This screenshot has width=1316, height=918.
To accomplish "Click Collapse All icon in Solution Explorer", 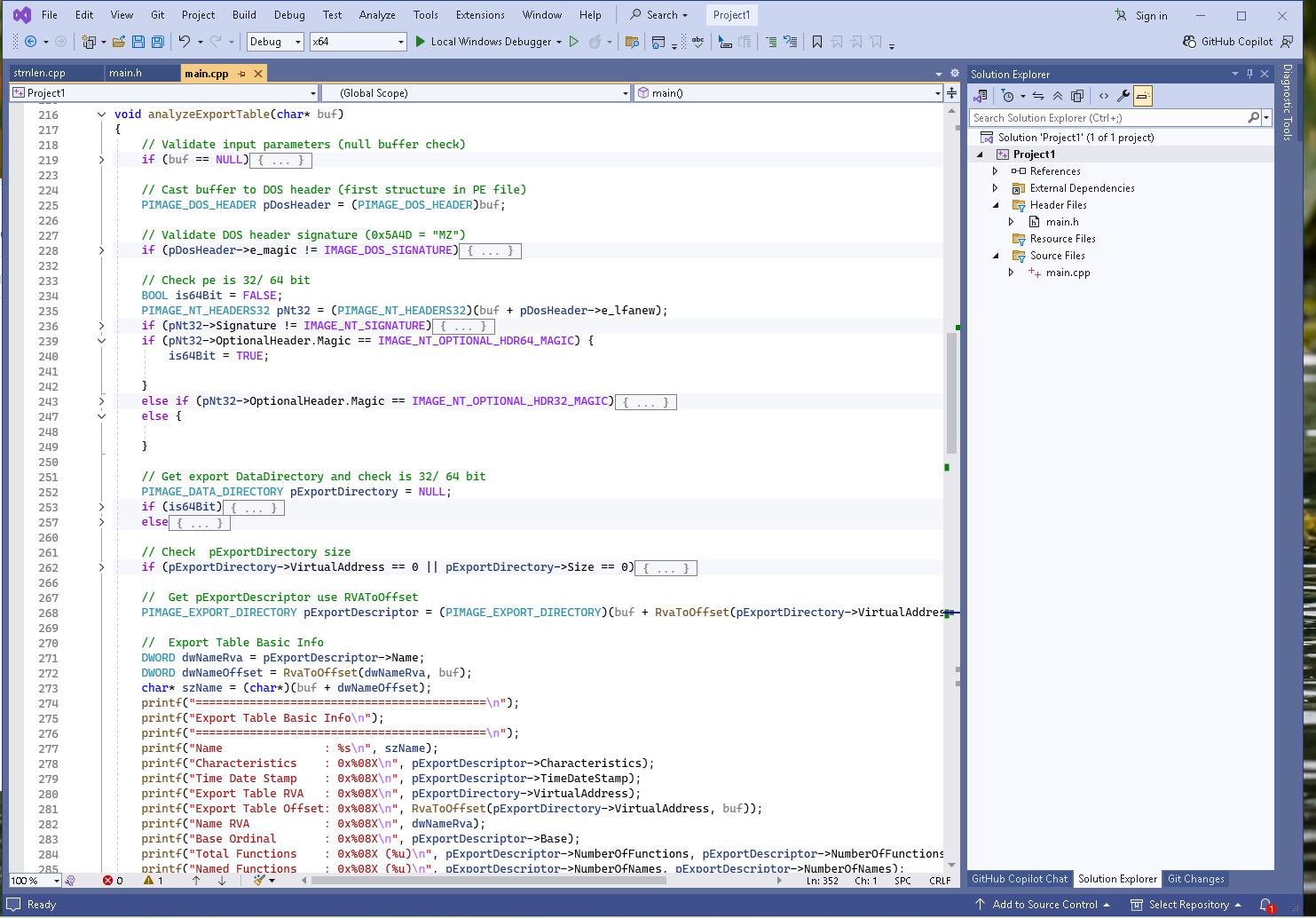I will click(1058, 96).
